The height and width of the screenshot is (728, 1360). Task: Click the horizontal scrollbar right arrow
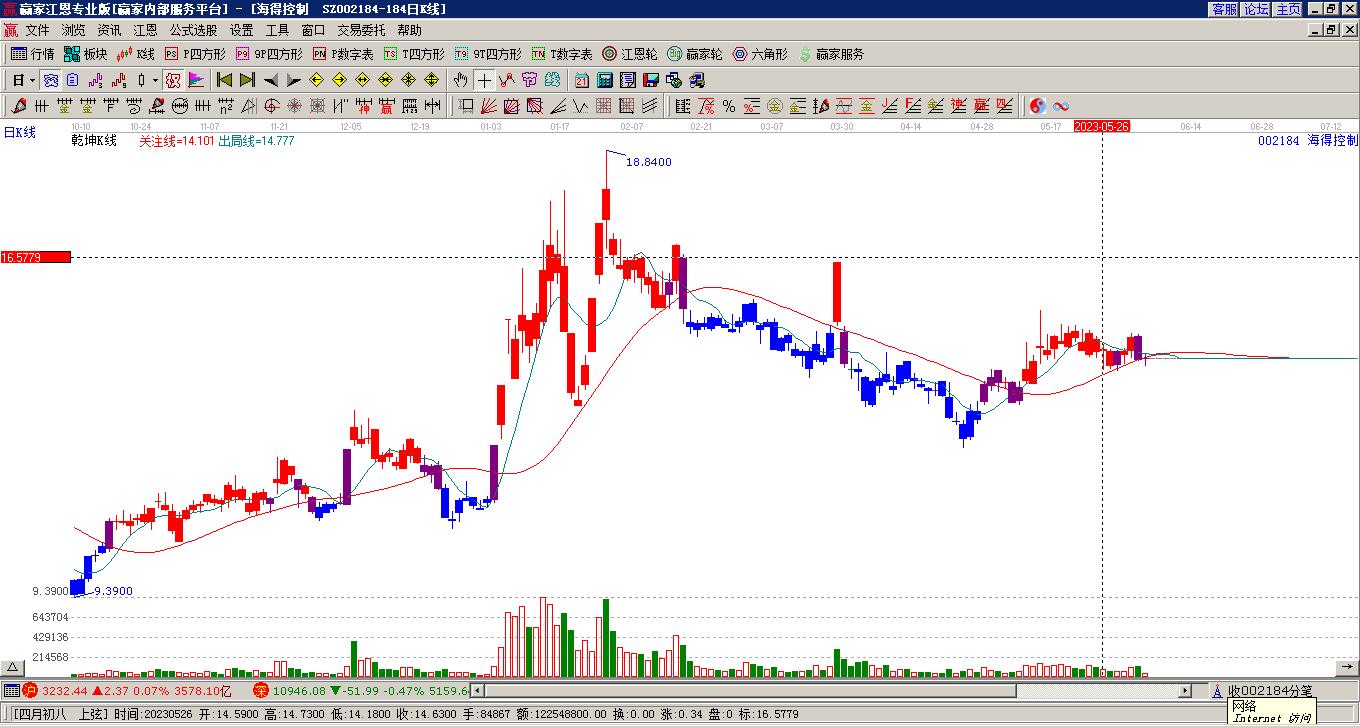(1186, 690)
